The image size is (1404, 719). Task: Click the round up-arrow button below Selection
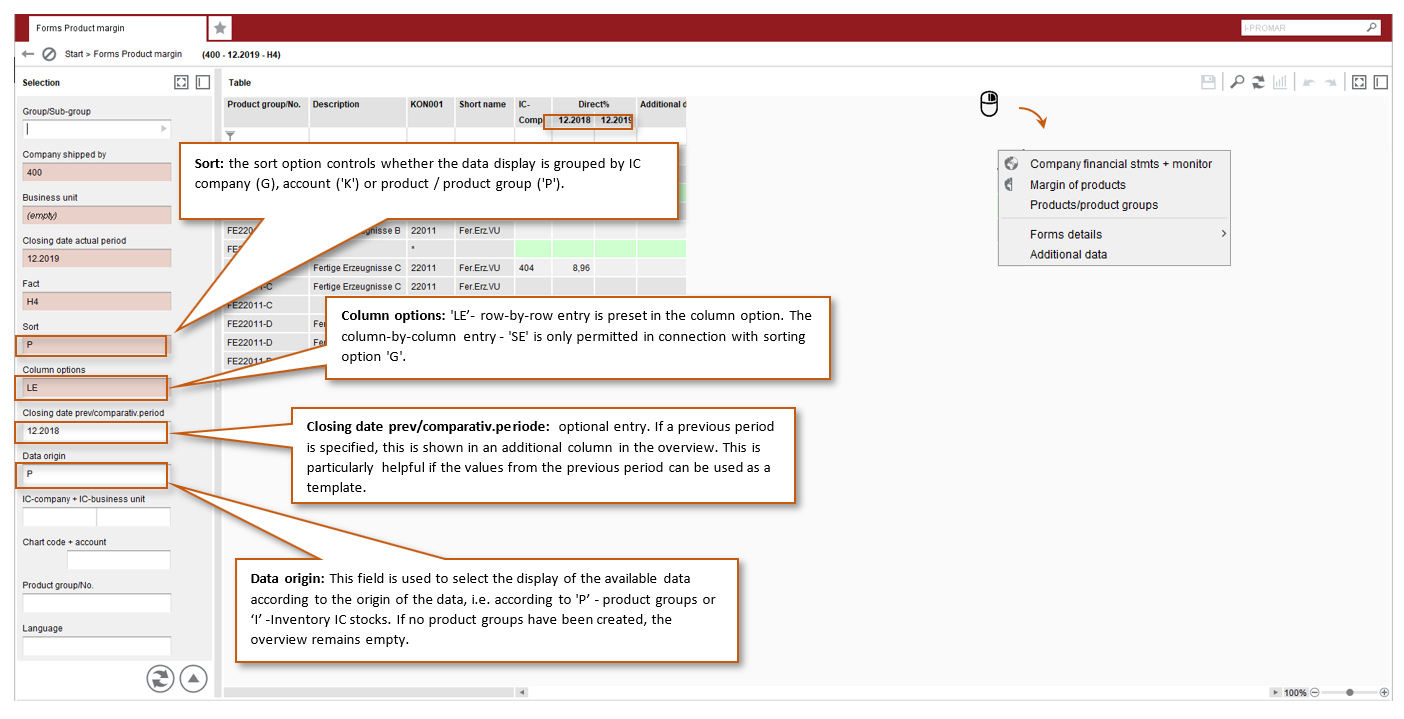[193, 678]
